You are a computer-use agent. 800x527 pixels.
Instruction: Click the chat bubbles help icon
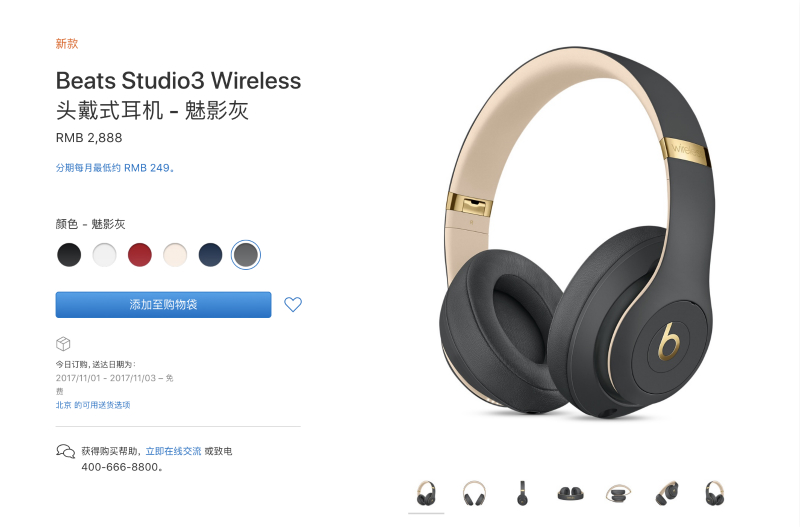tap(65, 451)
